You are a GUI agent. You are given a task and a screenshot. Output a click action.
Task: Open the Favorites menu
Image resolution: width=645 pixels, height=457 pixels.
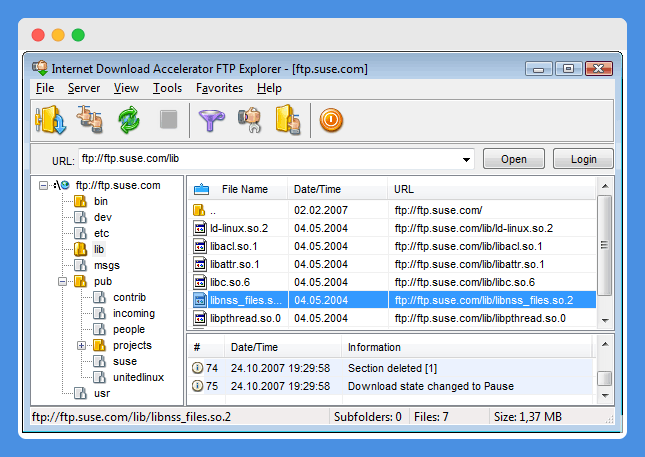tap(219, 88)
